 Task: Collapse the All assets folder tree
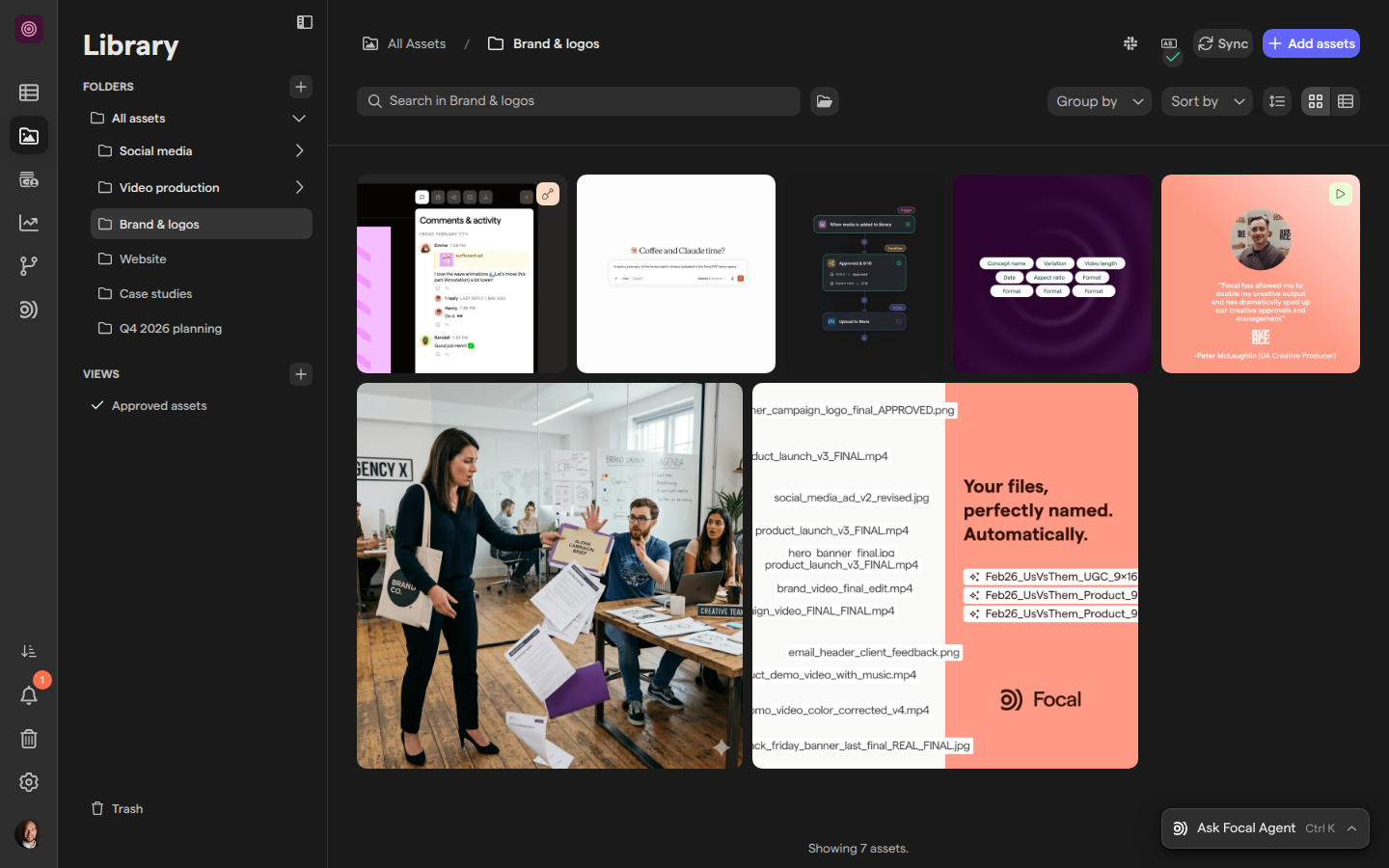[x=299, y=119]
